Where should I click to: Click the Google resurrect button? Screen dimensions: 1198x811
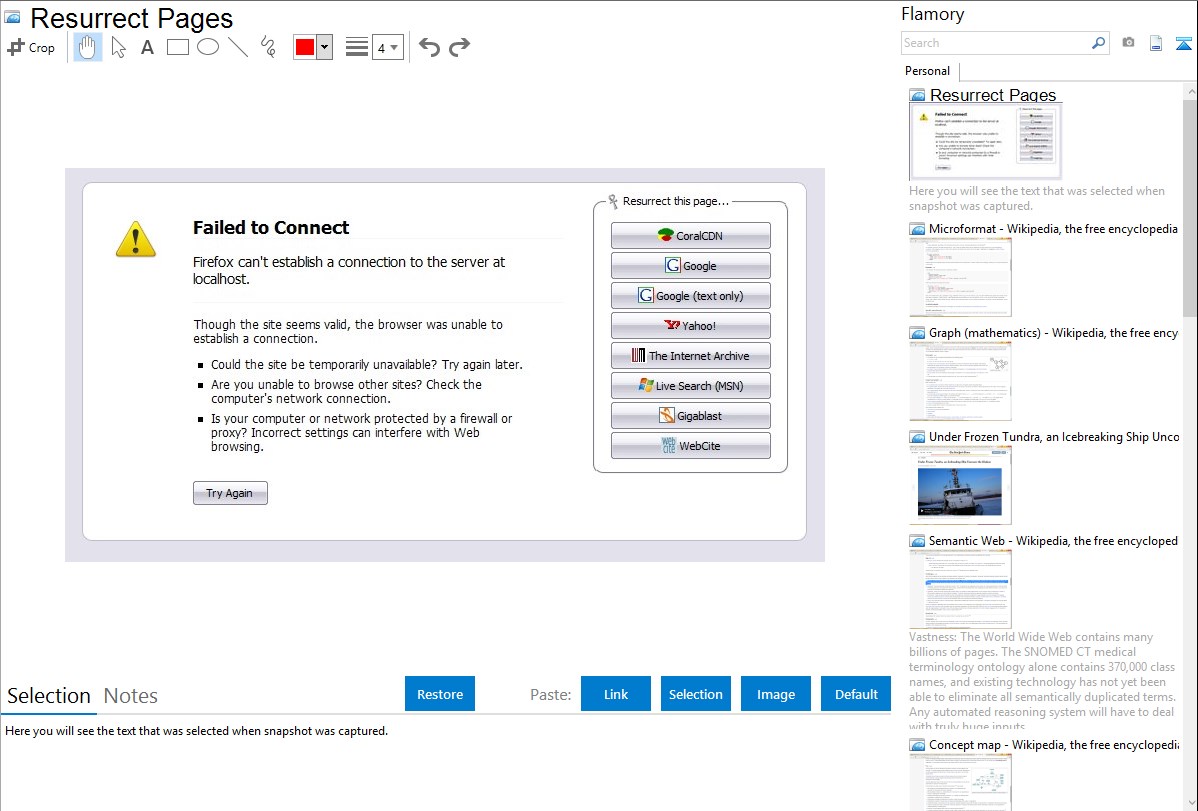(x=691, y=265)
